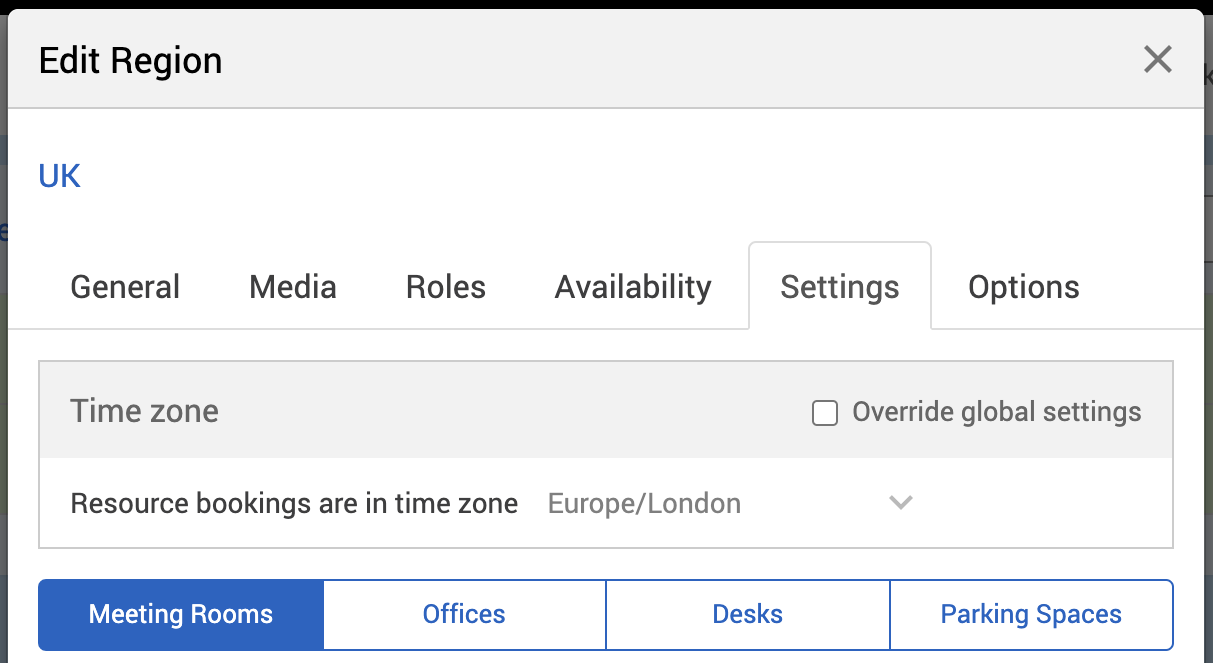This screenshot has width=1213, height=663.
Task: Click the Time zone section heading
Action: (x=144, y=411)
